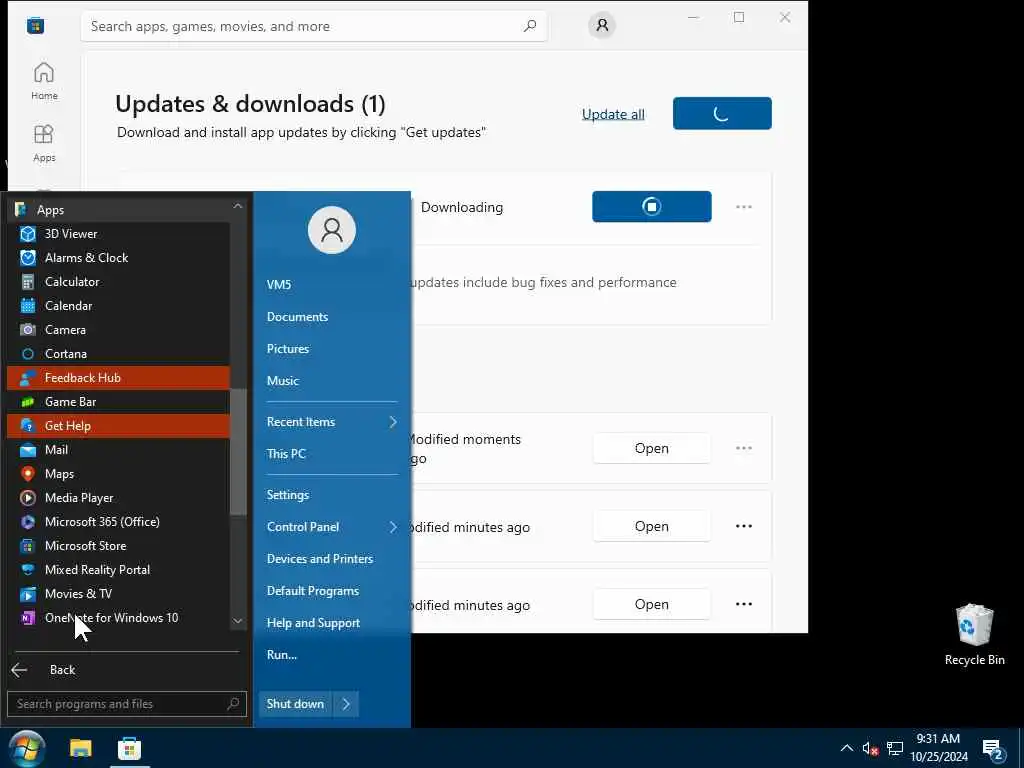
Task: Show hidden tray icons chevron
Action: 846,748
